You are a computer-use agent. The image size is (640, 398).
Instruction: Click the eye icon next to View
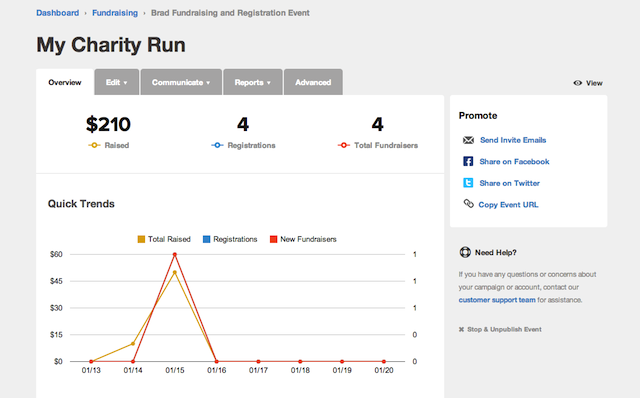pos(578,83)
